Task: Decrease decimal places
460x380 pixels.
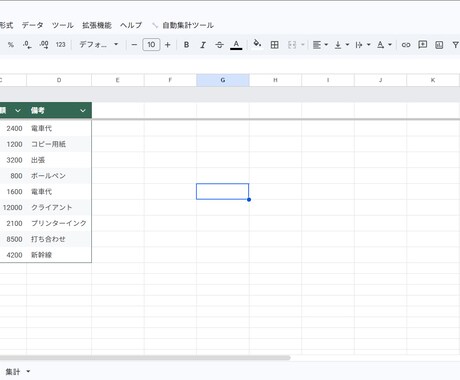Action: [x=27, y=45]
